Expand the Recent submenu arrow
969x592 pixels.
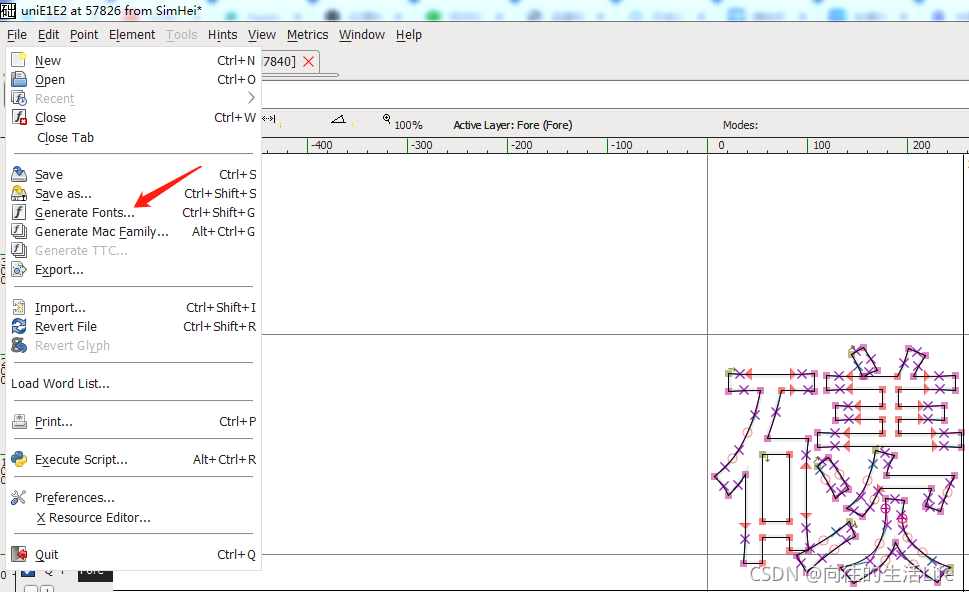(251, 98)
